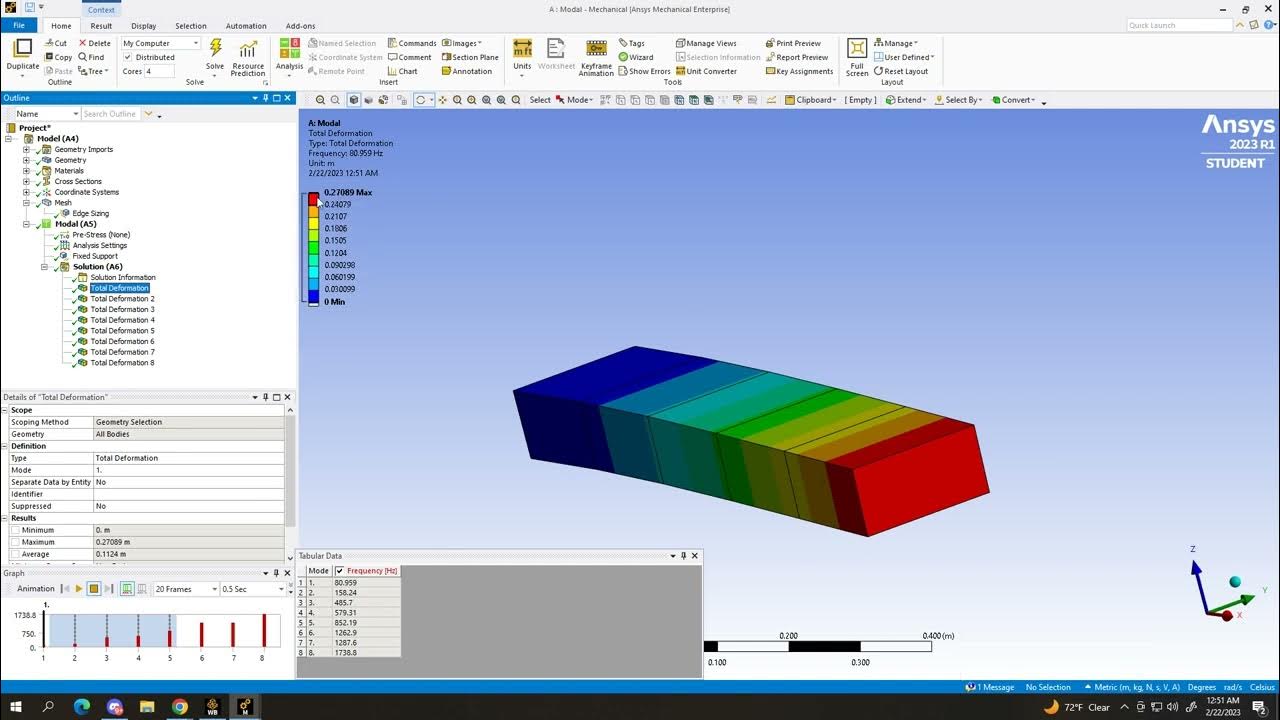Open the 0.5 Sec duration dropdown
The width and height of the screenshot is (1280, 720).
(x=253, y=589)
